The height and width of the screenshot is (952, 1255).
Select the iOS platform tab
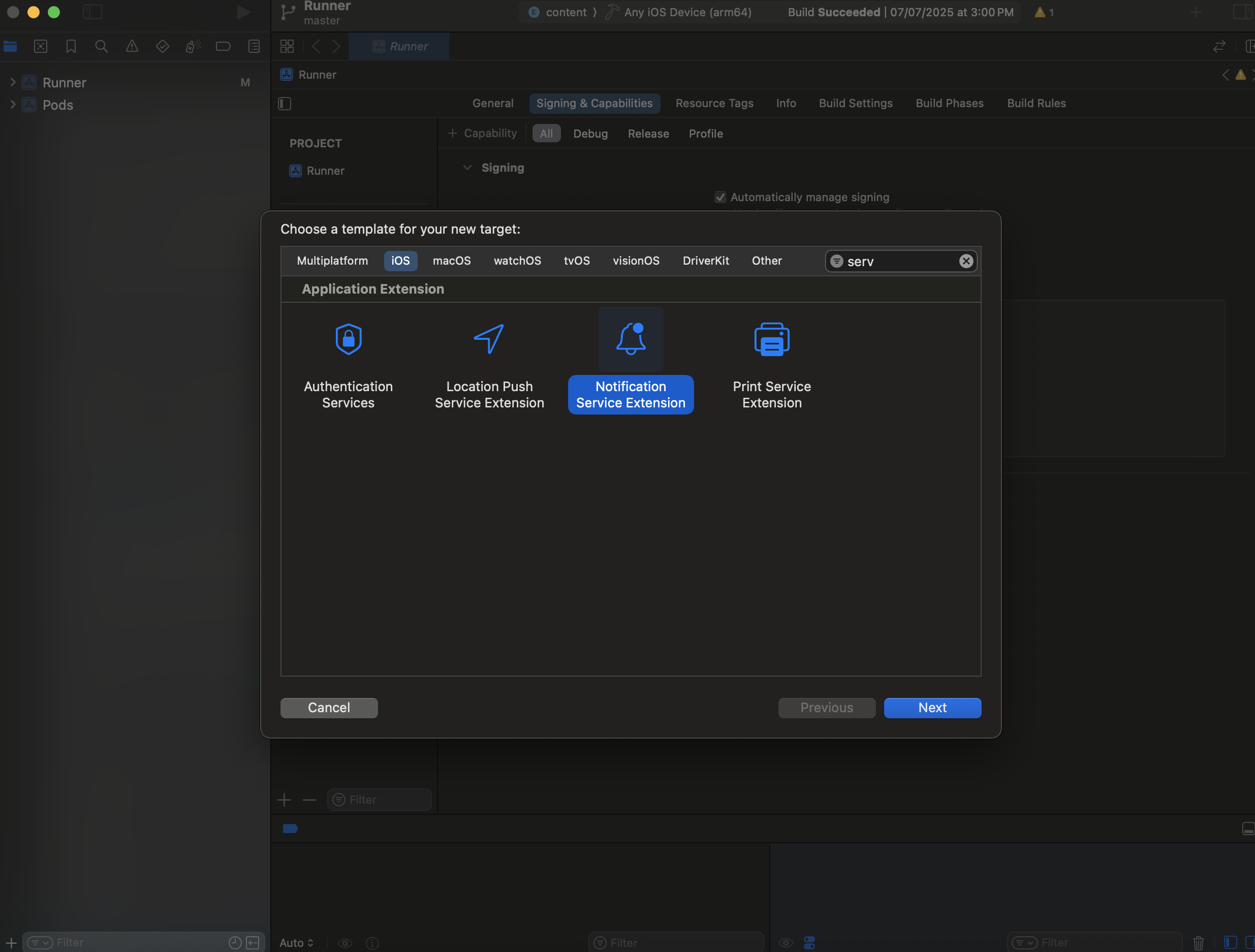400,261
